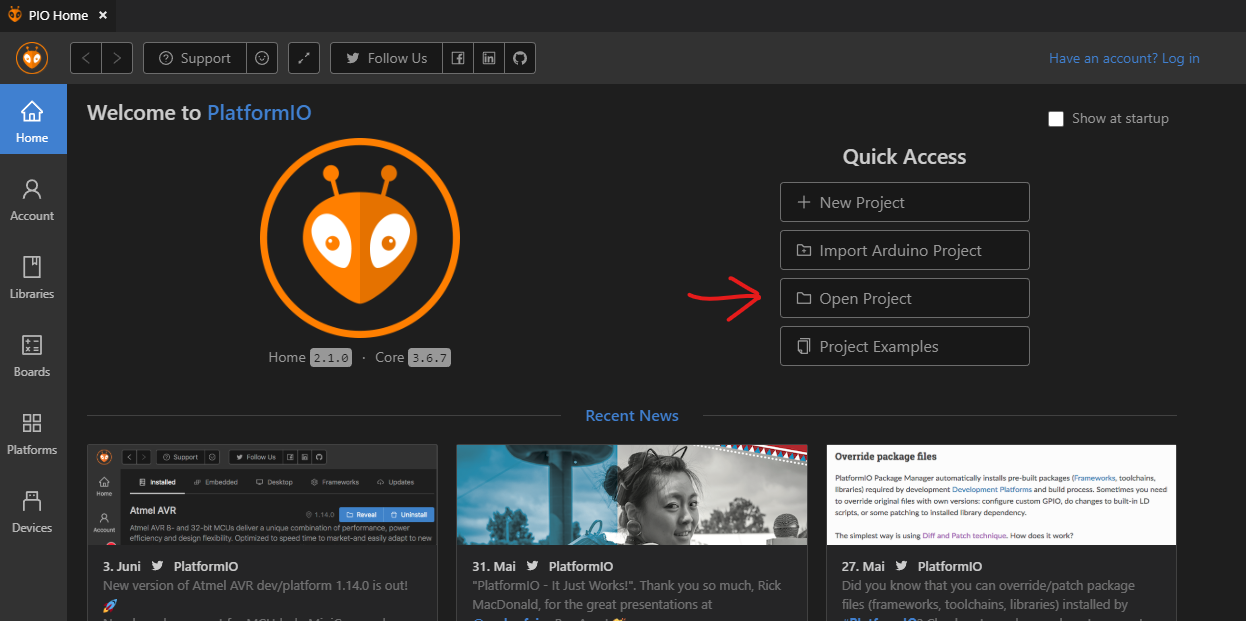
Task: Click Twitter icon on the 31. Mai post
Action: [532, 566]
